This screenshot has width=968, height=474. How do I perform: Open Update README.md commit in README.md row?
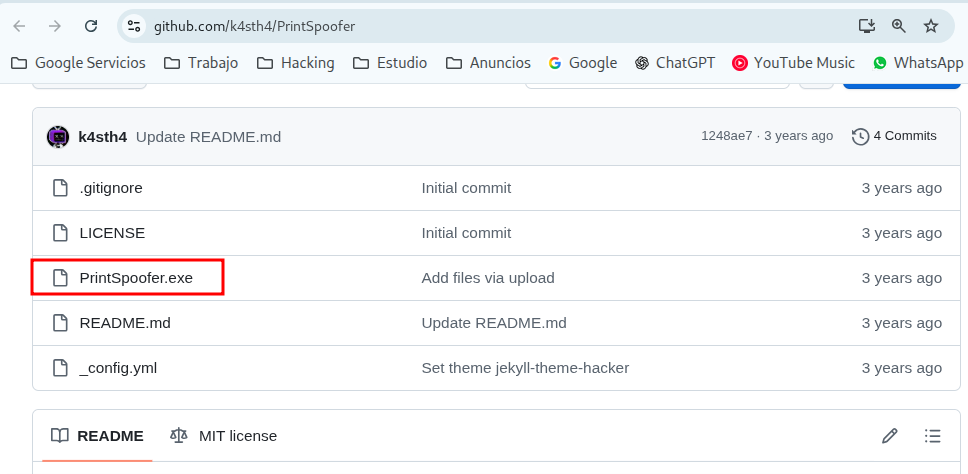[x=494, y=323]
